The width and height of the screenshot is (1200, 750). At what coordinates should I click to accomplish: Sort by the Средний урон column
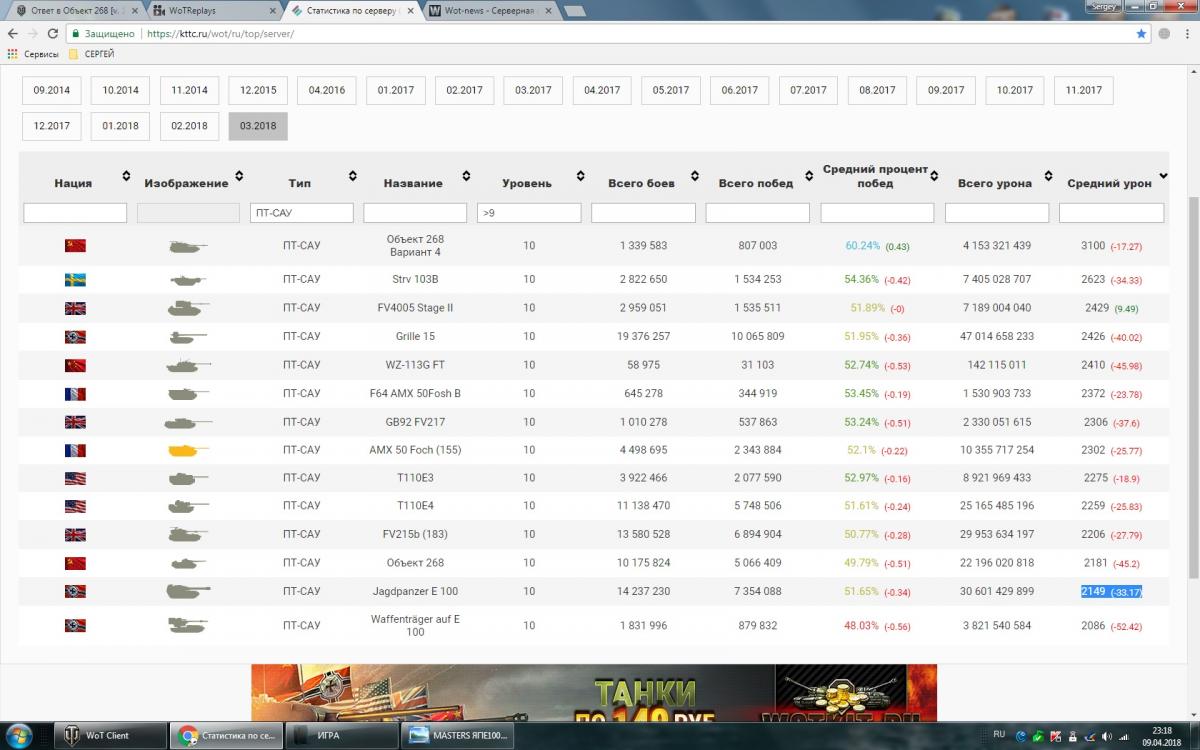(1162, 177)
